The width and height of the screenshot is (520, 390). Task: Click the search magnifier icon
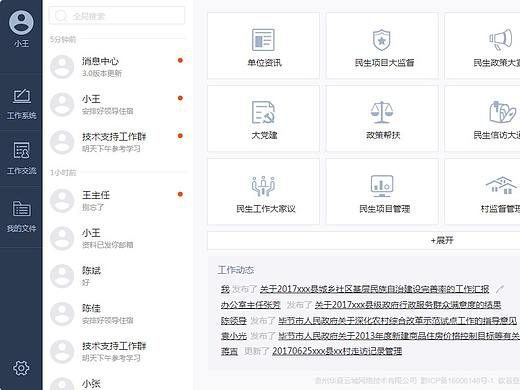point(61,16)
